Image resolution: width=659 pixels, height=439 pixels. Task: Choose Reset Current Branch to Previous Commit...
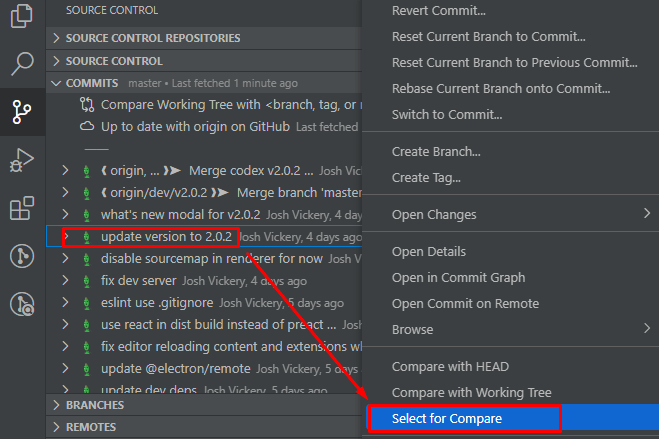[510, 63]
